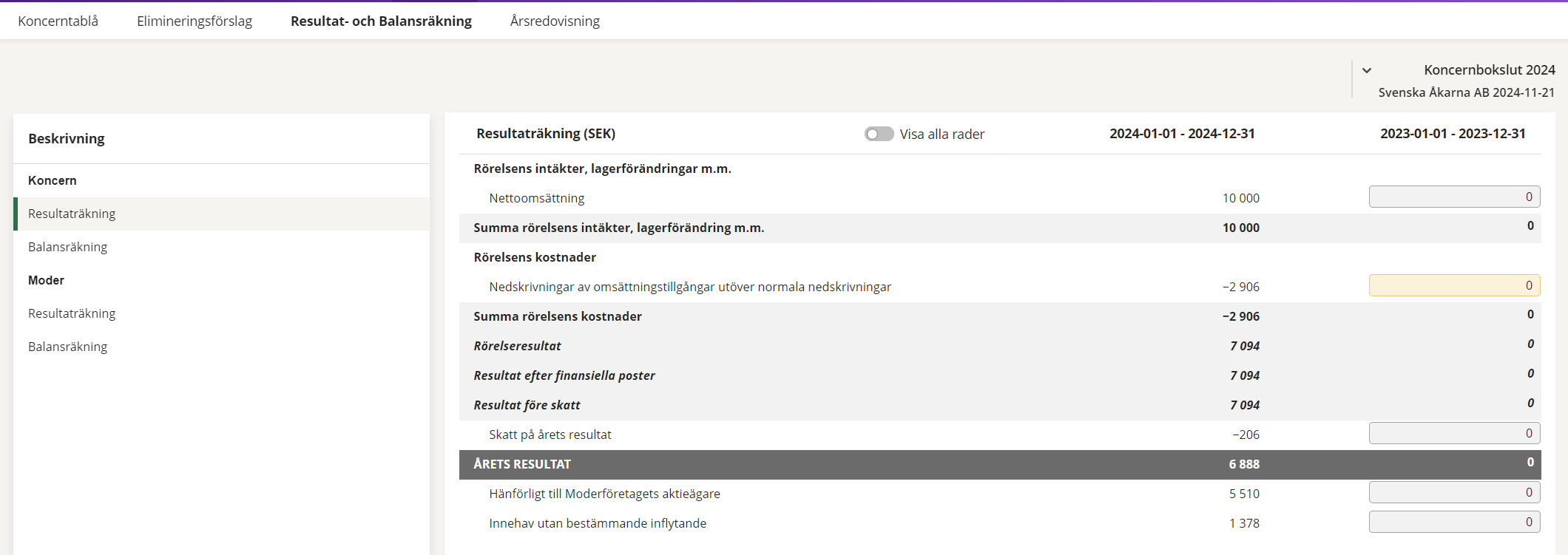Image resolution: width=1568 pixels, height=555 pixels.
Task: Click the Innehav utan bestämmande inflytande 2023 field
Action: [1454, 522]
